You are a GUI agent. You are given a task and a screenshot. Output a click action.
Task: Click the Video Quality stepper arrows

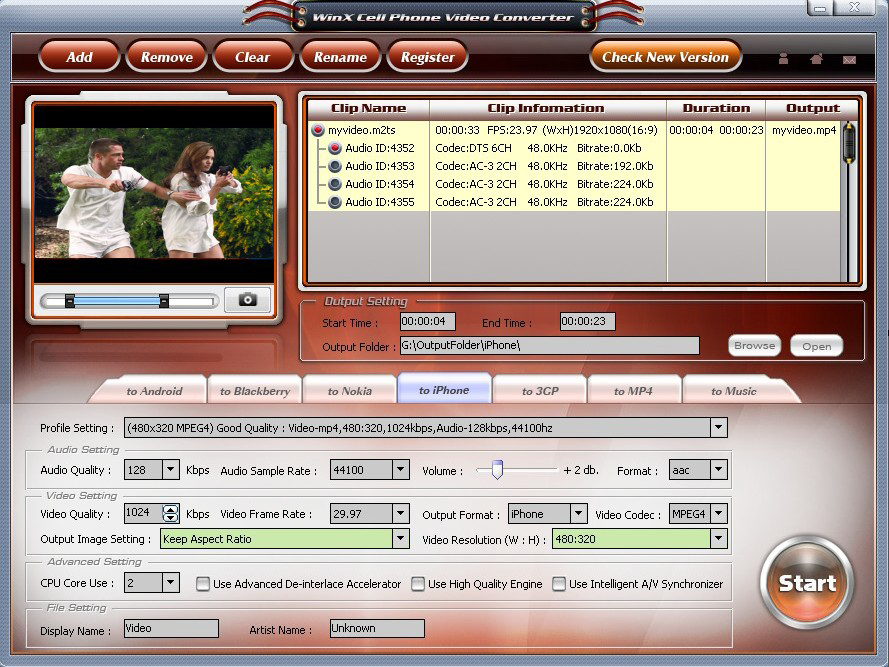pyautogui.click(x=171, y=513)
